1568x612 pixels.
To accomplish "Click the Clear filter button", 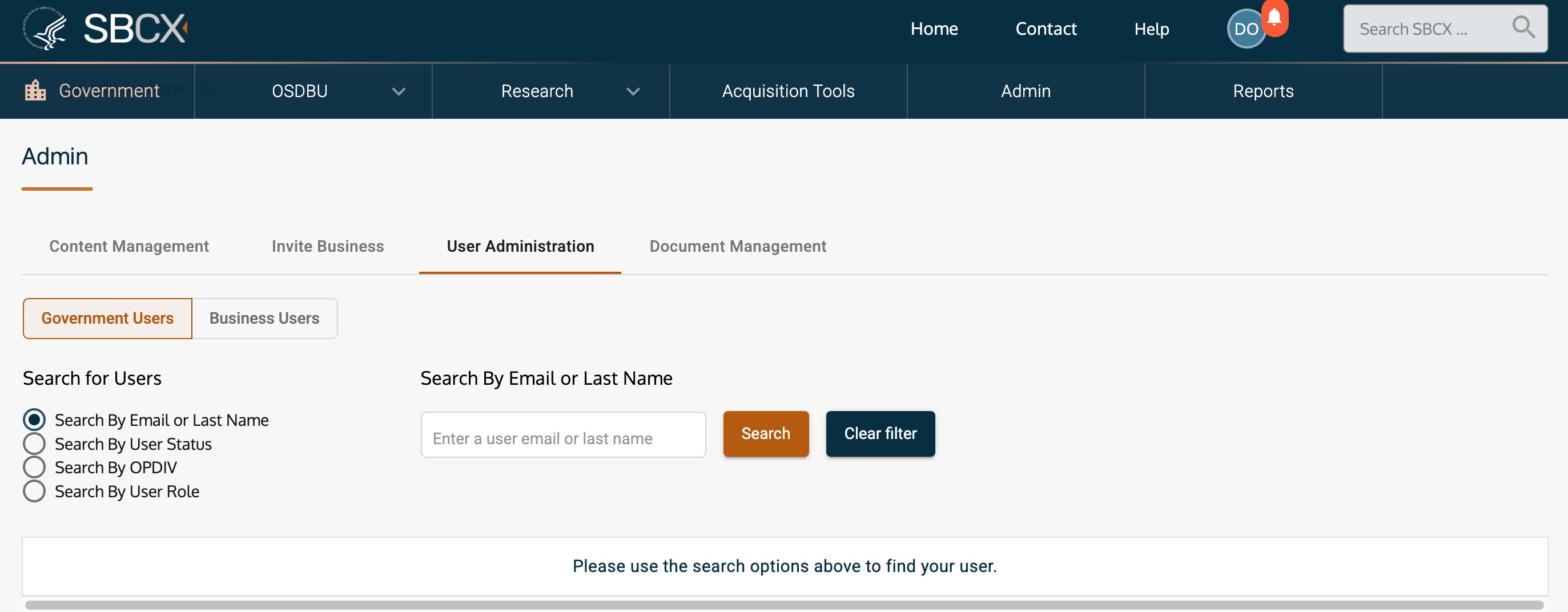I will [880, 434].
